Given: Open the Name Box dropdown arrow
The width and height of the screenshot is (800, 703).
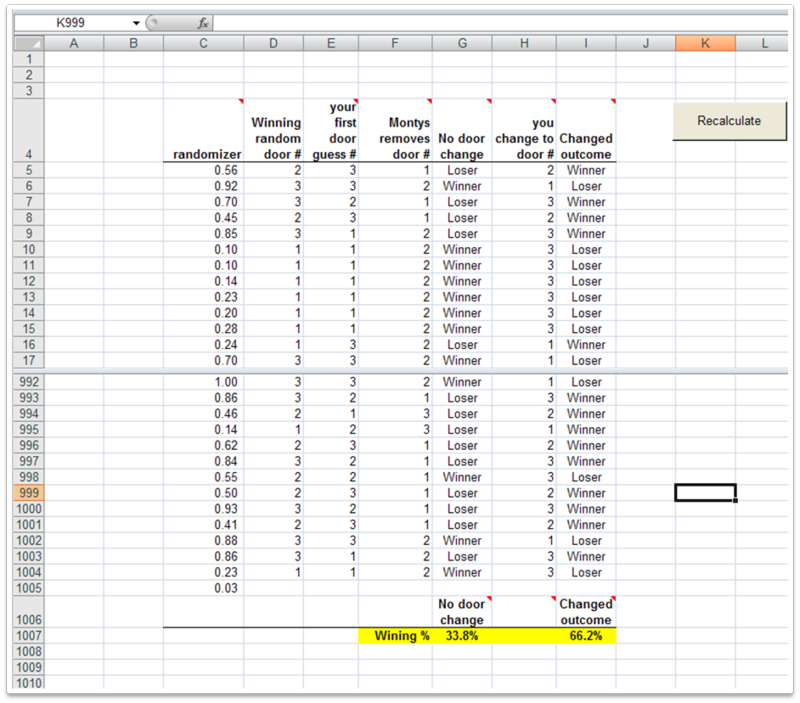Looking at the screenshot, I should tap(136, 23).
